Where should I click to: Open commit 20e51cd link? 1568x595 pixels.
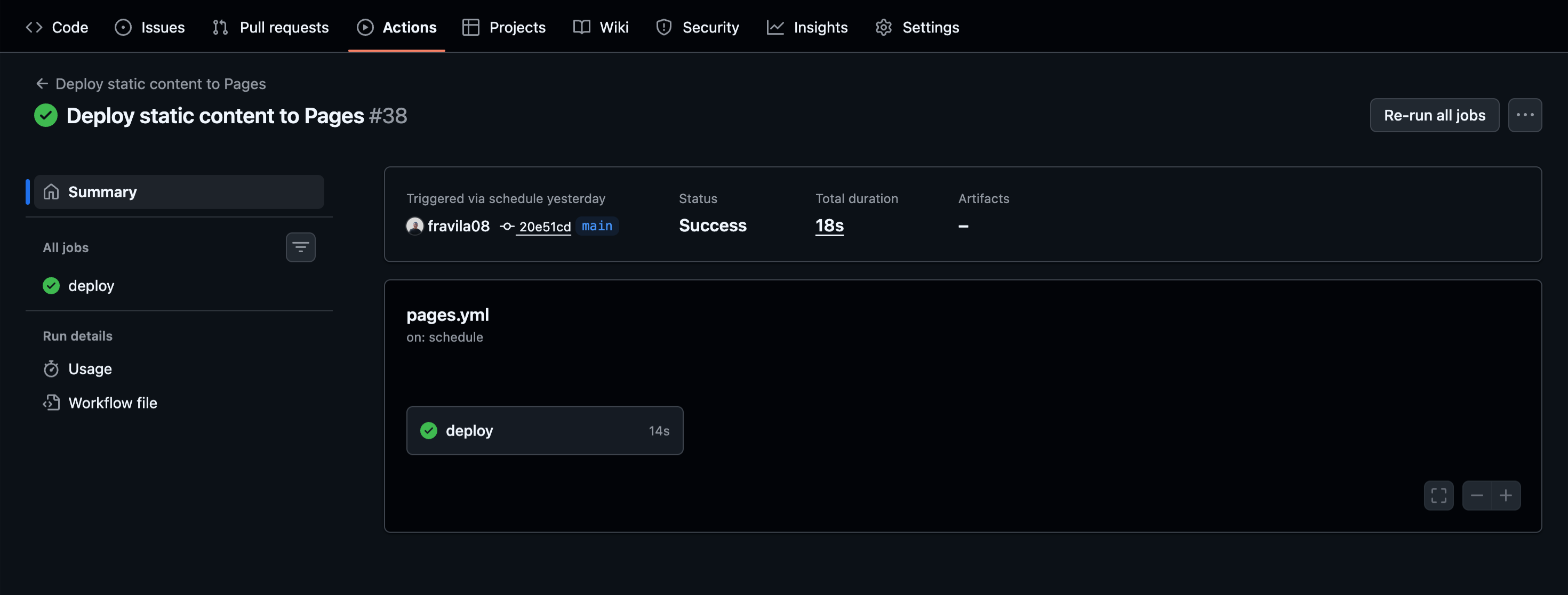tap(544, 227)
